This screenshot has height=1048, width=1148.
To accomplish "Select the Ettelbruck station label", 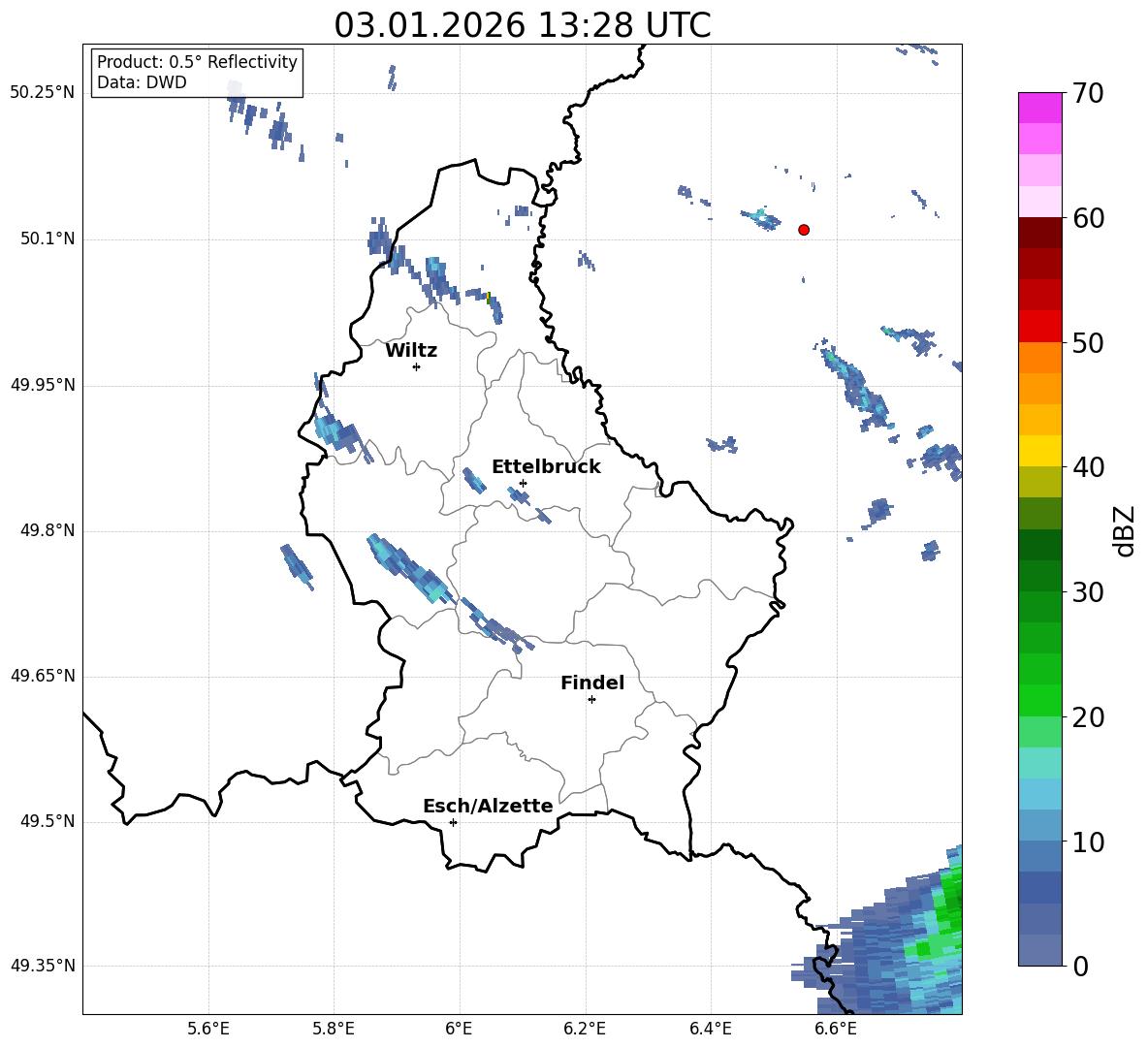I will click(546, 467).
